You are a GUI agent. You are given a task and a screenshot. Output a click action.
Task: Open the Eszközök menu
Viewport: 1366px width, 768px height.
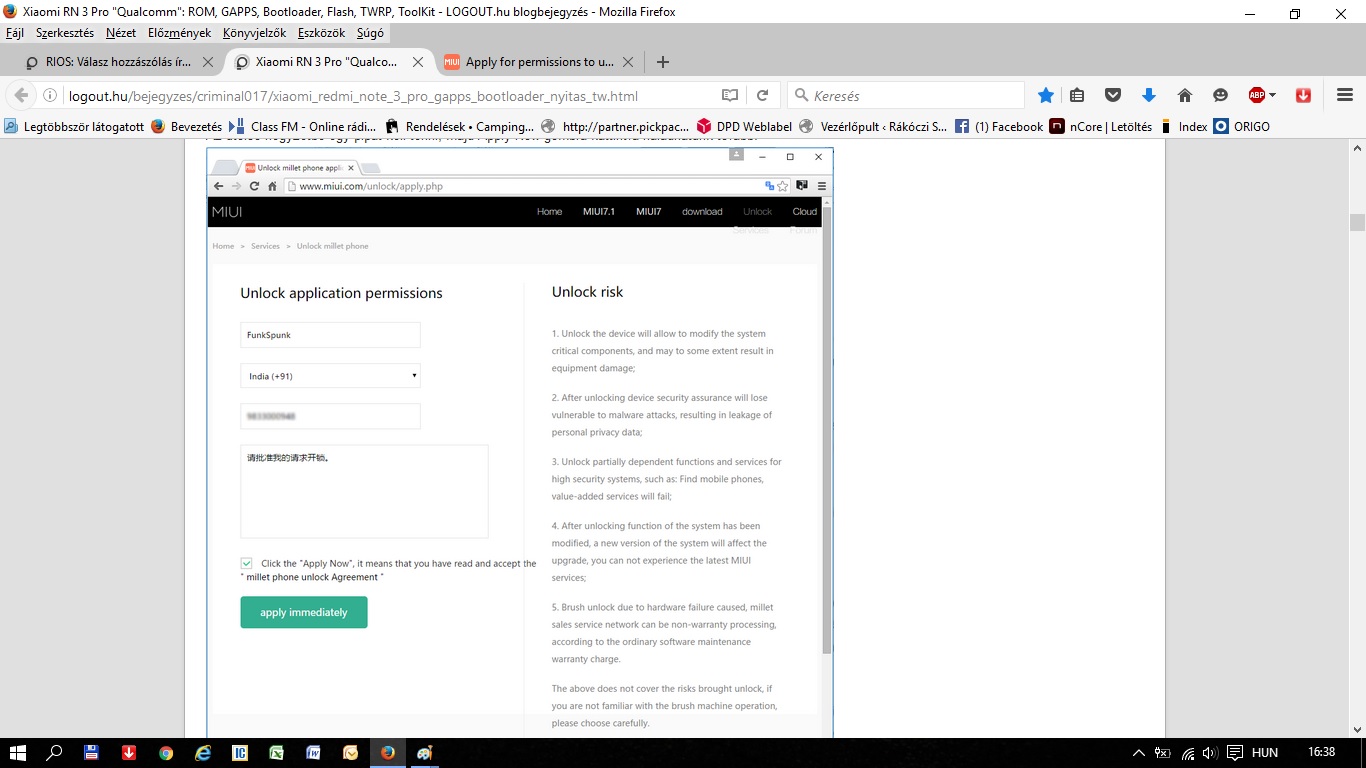[x=321, y=33]
